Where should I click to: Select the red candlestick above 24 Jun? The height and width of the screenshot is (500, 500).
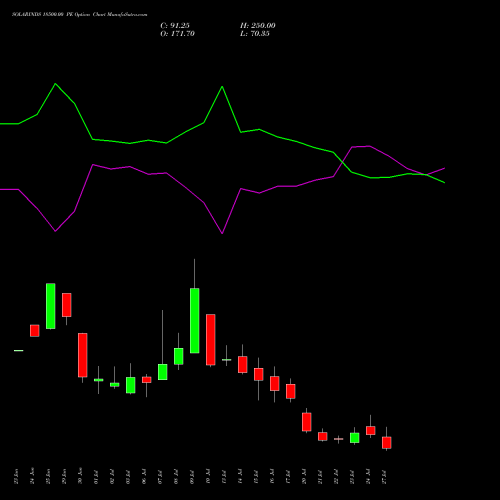click(35, 331)
